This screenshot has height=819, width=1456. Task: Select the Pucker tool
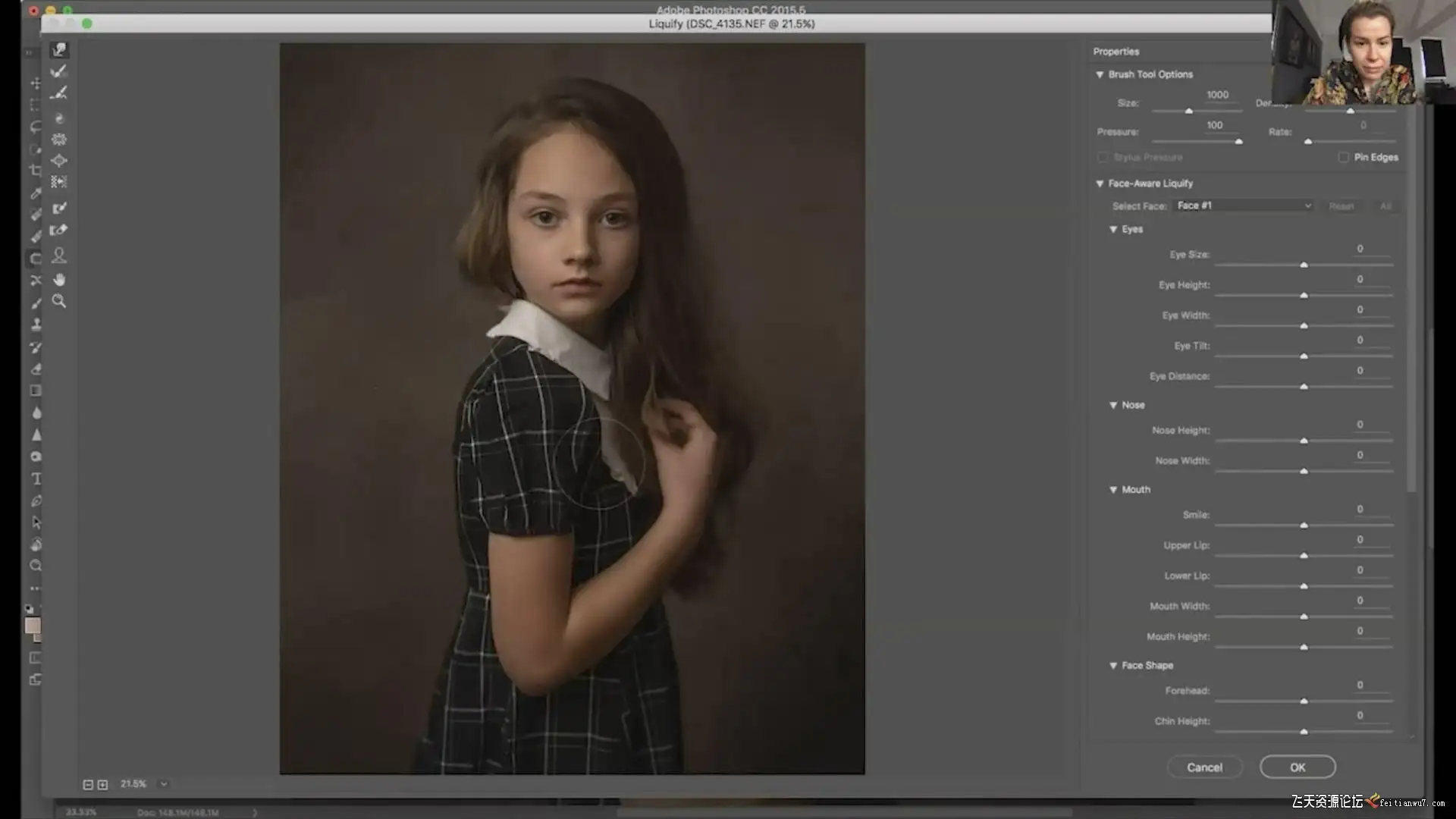(x=59, y=140)
